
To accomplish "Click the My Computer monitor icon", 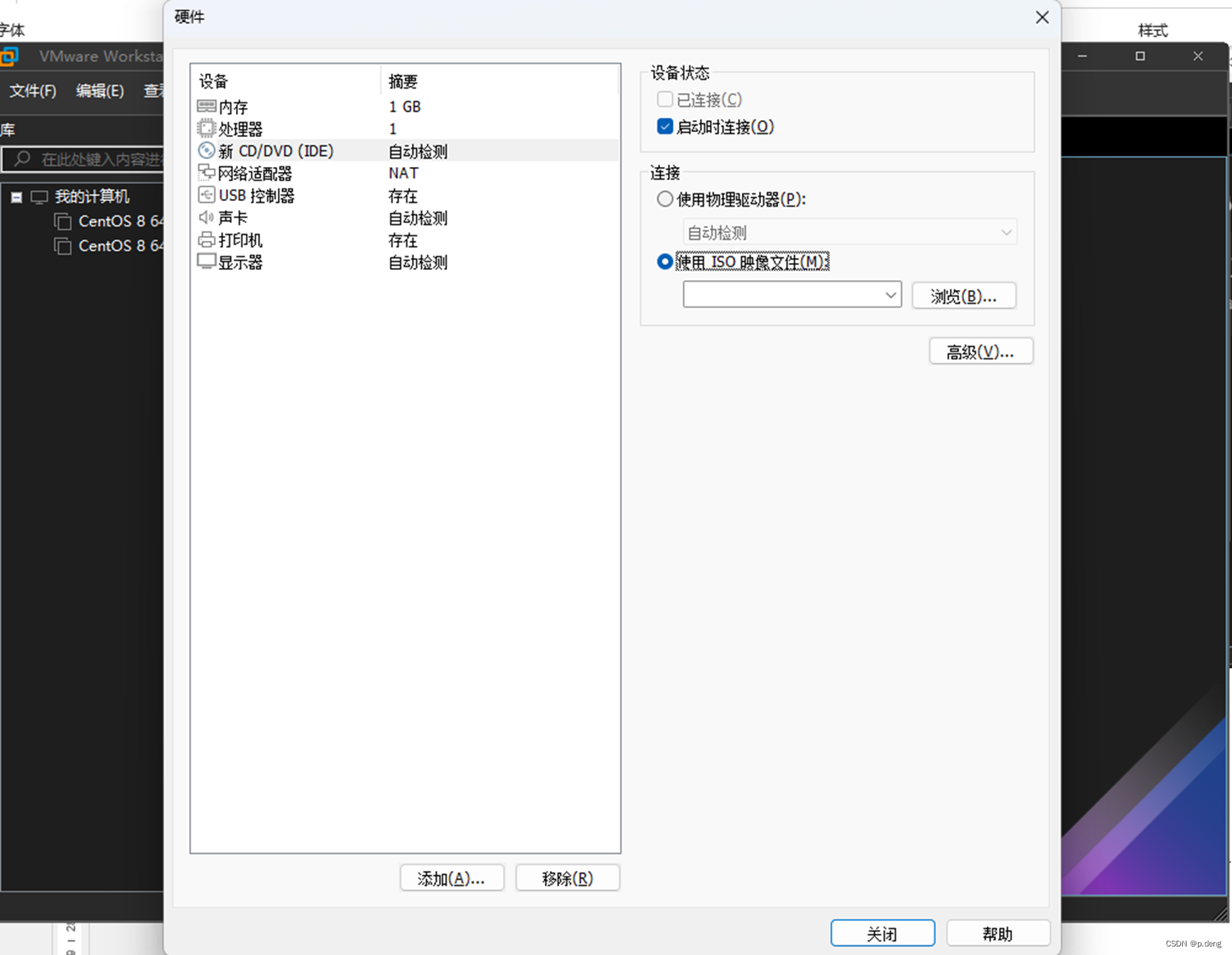I will (x=39, y=197).
